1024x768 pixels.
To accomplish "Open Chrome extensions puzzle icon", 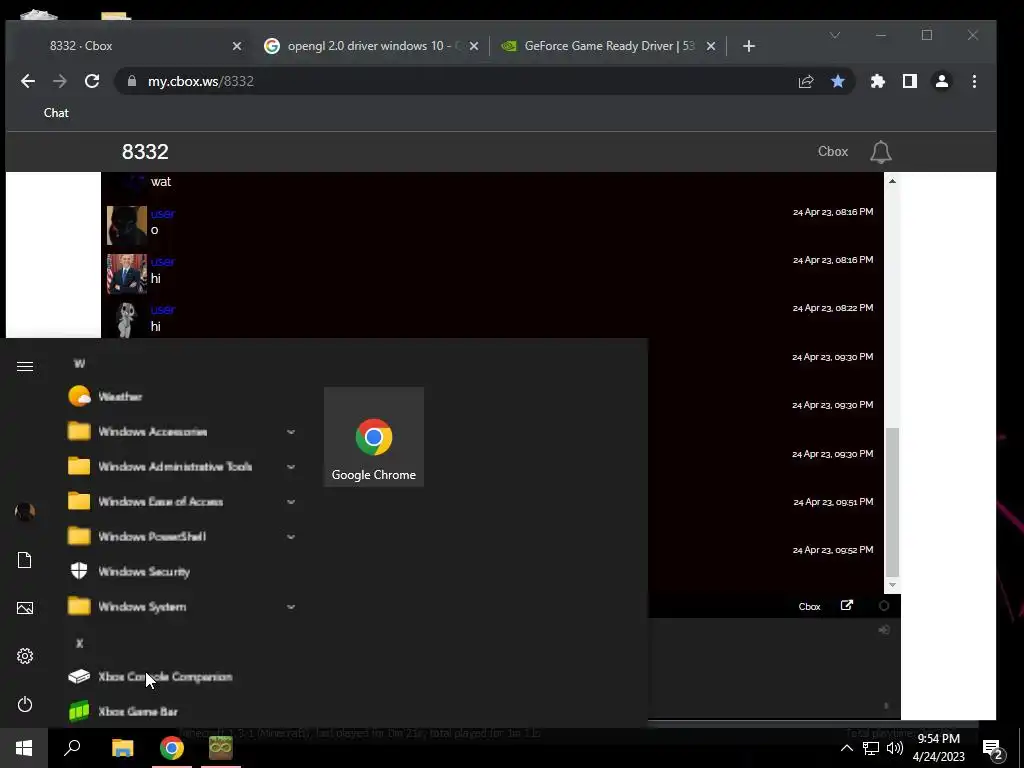I will click(x=878, y=81).
